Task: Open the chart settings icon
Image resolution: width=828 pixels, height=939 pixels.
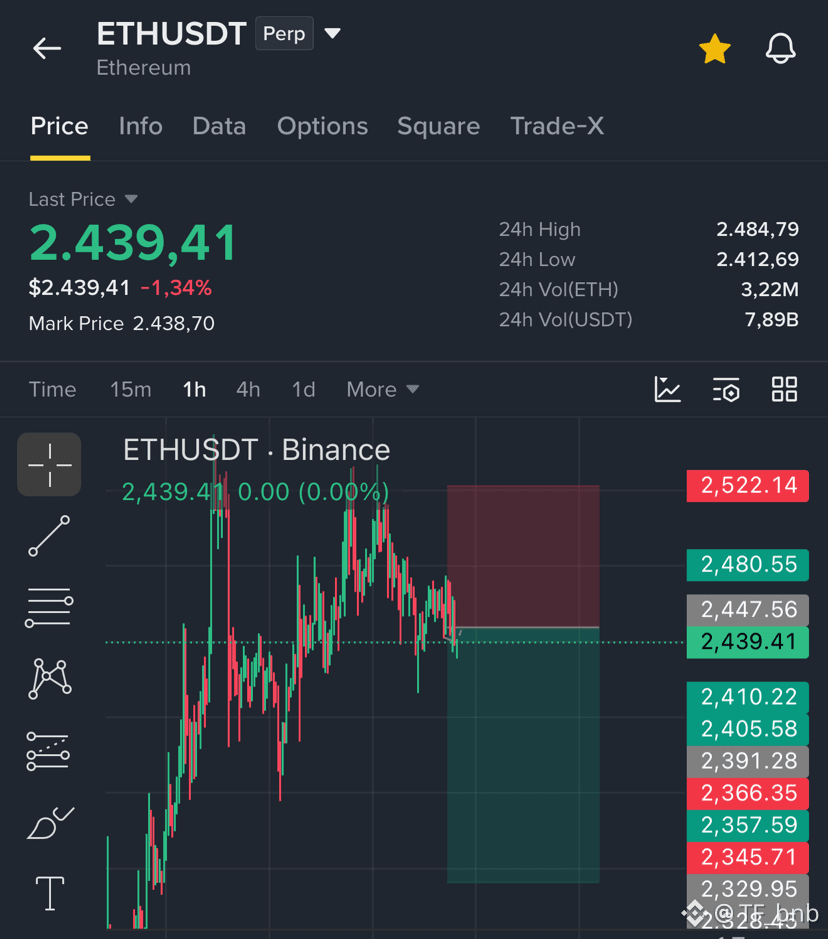Action: click(726, 389)
